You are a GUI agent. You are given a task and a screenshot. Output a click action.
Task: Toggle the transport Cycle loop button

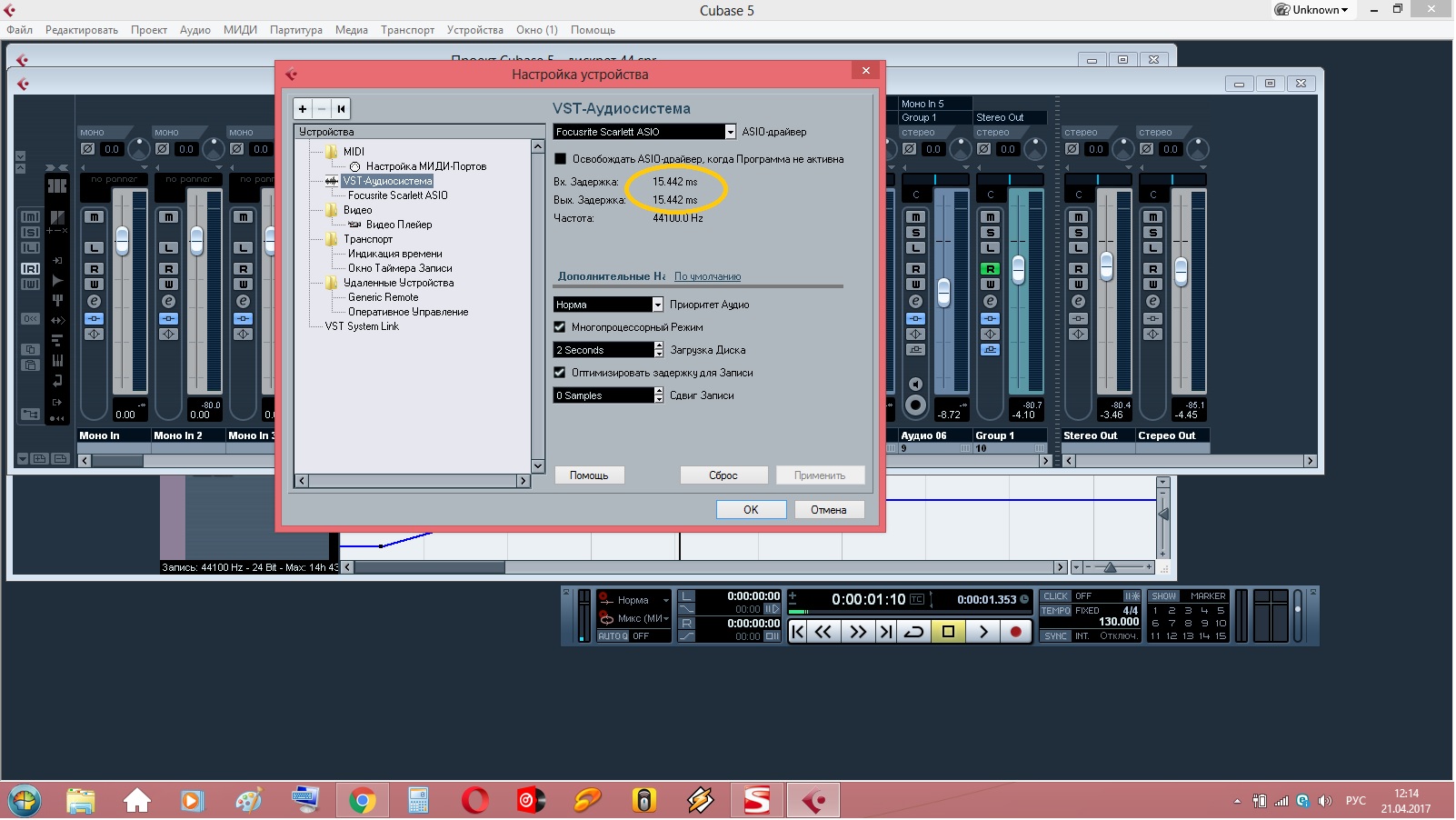(x=914, y=632)
